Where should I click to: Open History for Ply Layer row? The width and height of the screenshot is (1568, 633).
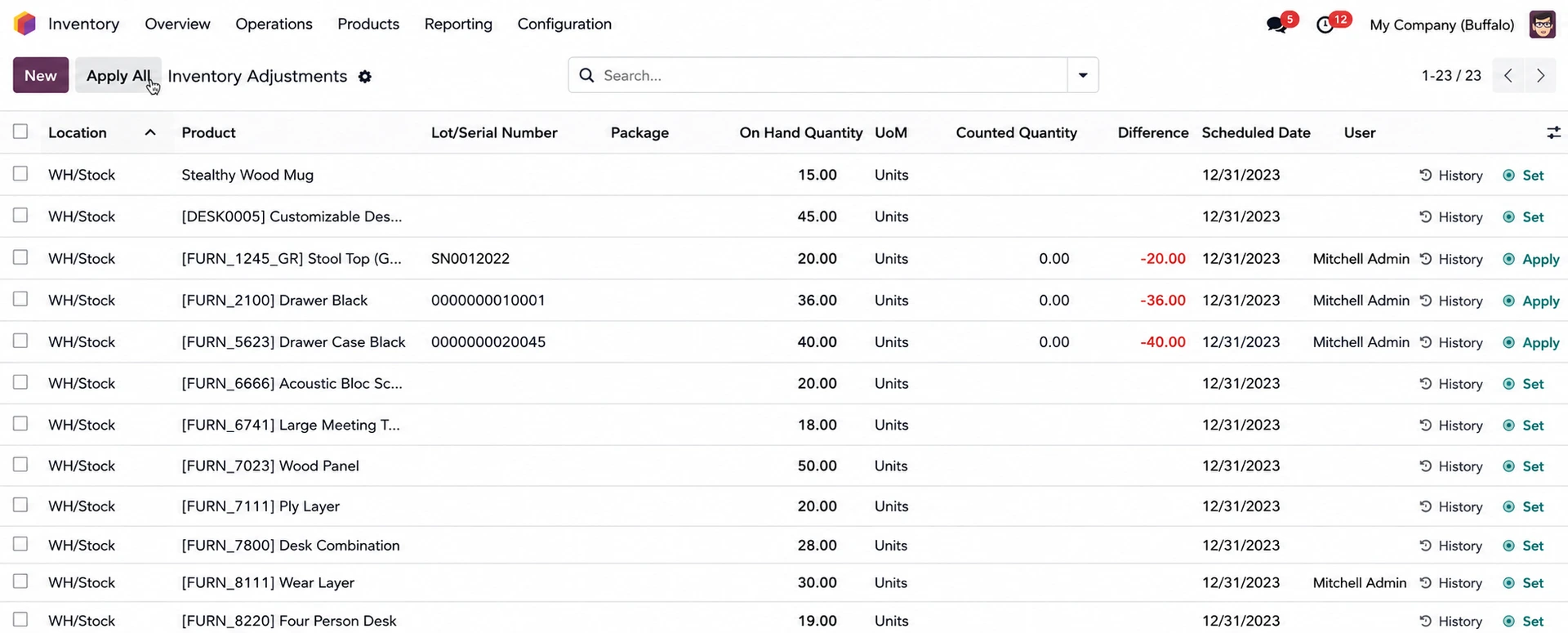click(x=1451, y=506)
